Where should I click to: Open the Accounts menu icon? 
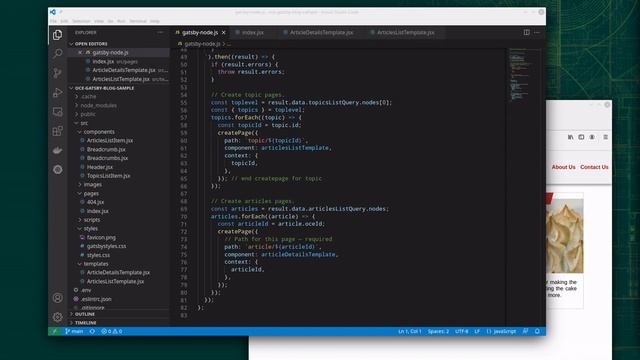tap(58, 298)
